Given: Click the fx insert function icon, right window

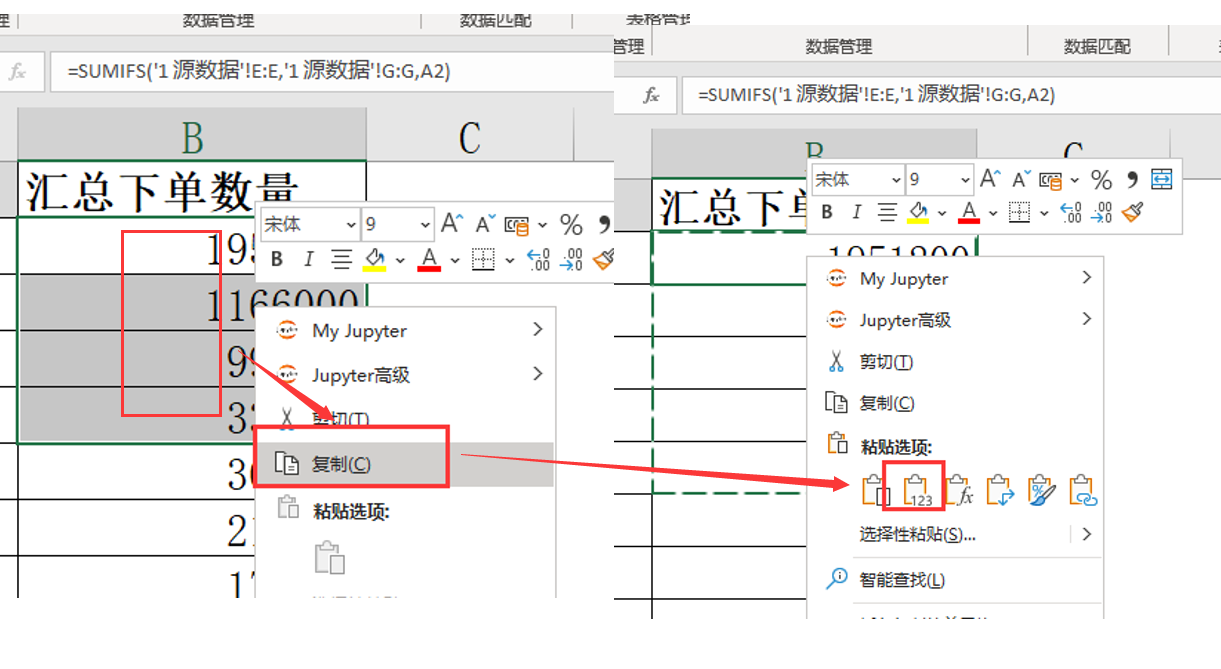Looking at the screenshot, I should point(652,96).
